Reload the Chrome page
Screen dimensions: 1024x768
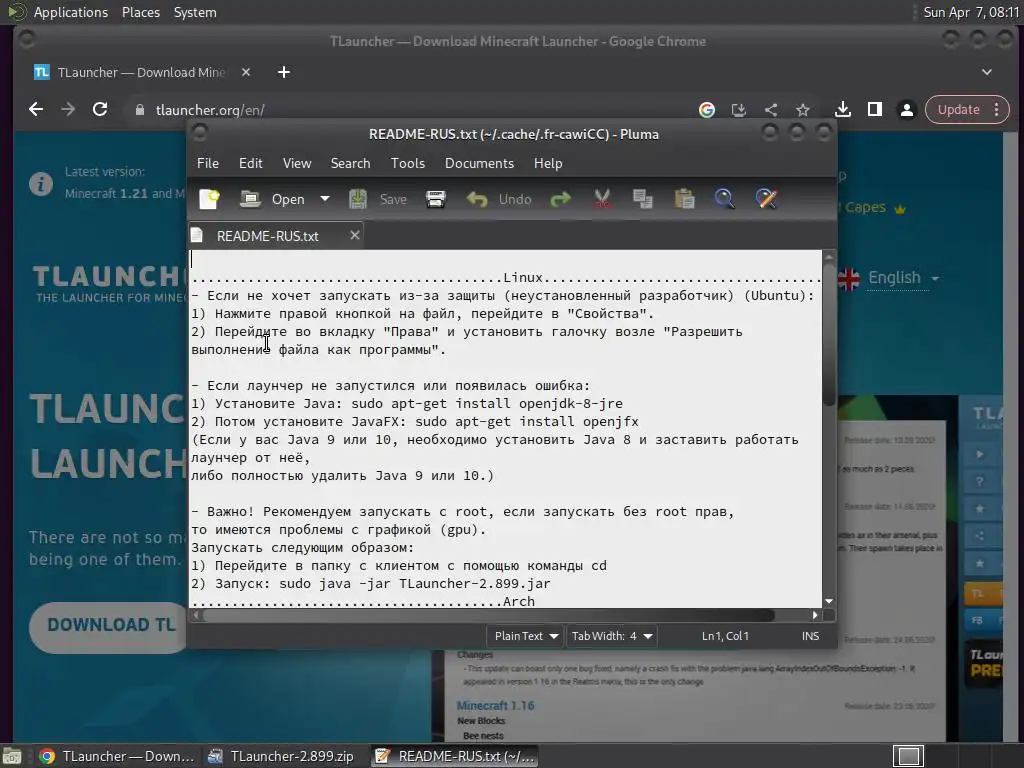100,110
